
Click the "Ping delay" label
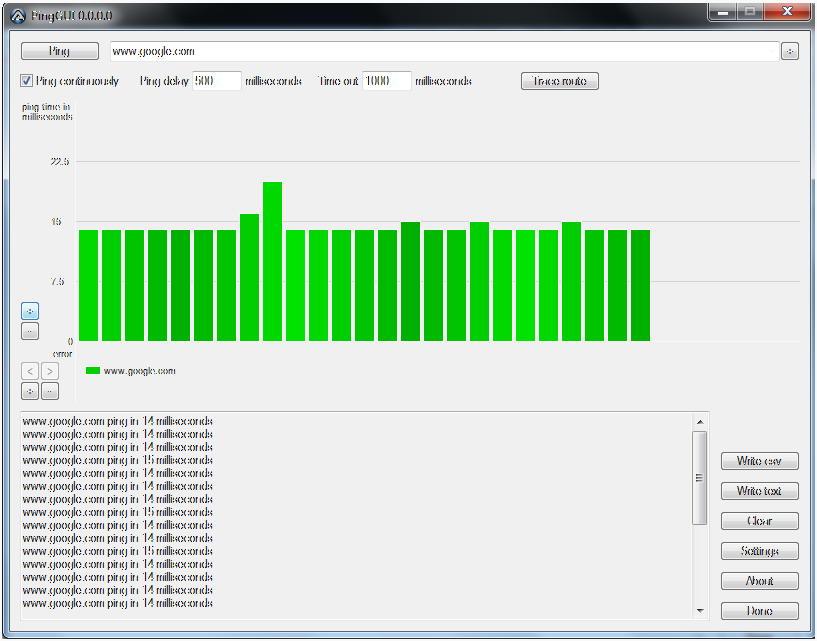[x=164, y=81]
